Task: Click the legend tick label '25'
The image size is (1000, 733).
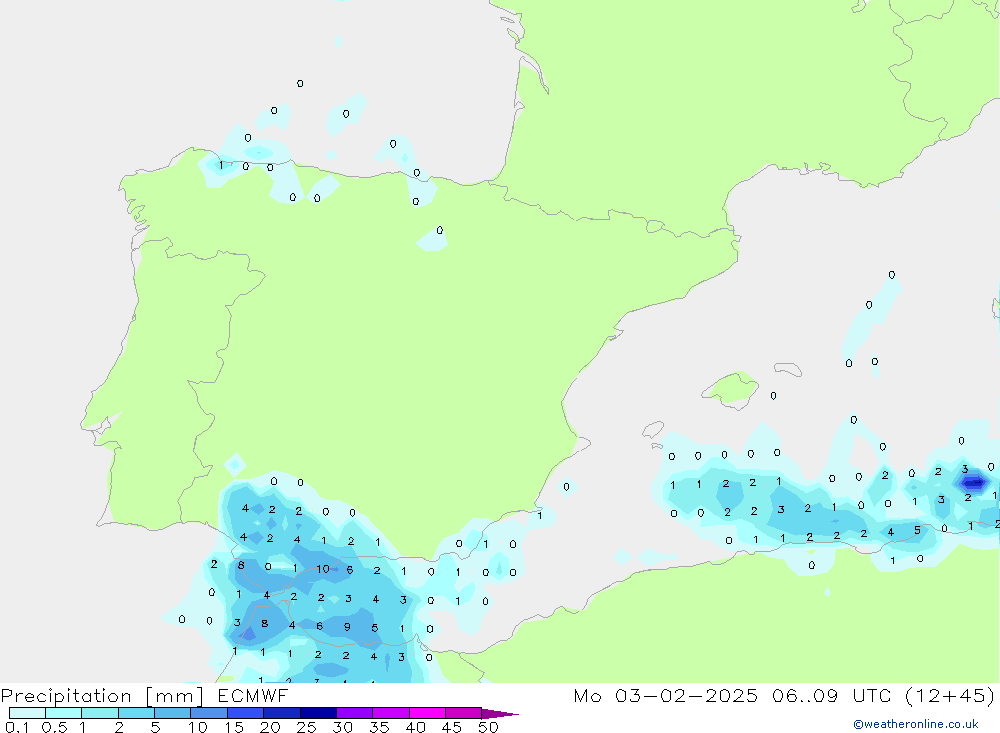Action: tap(306, 727)
